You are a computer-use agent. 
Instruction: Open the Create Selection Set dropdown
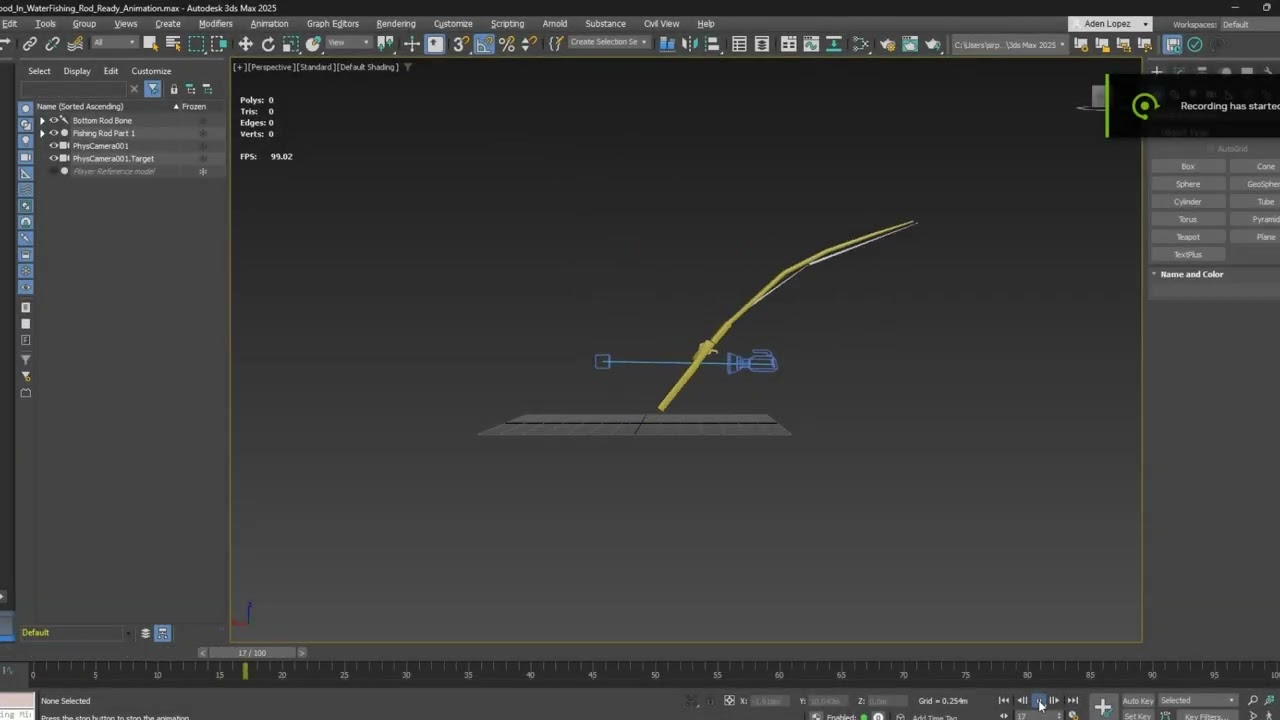click(609, 43)
